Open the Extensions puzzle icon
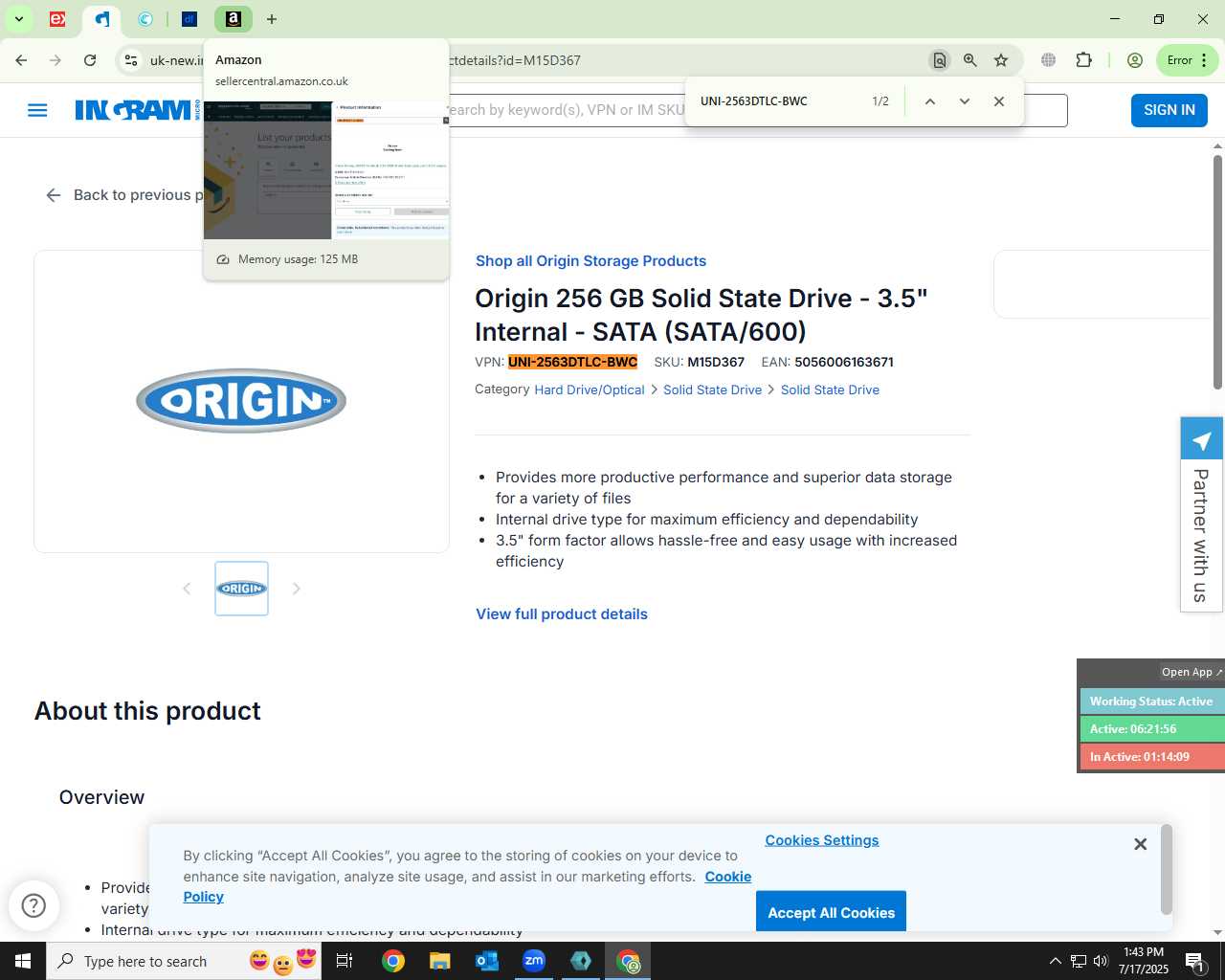This screenshot has height=980, width=1225. point(1083,60)
